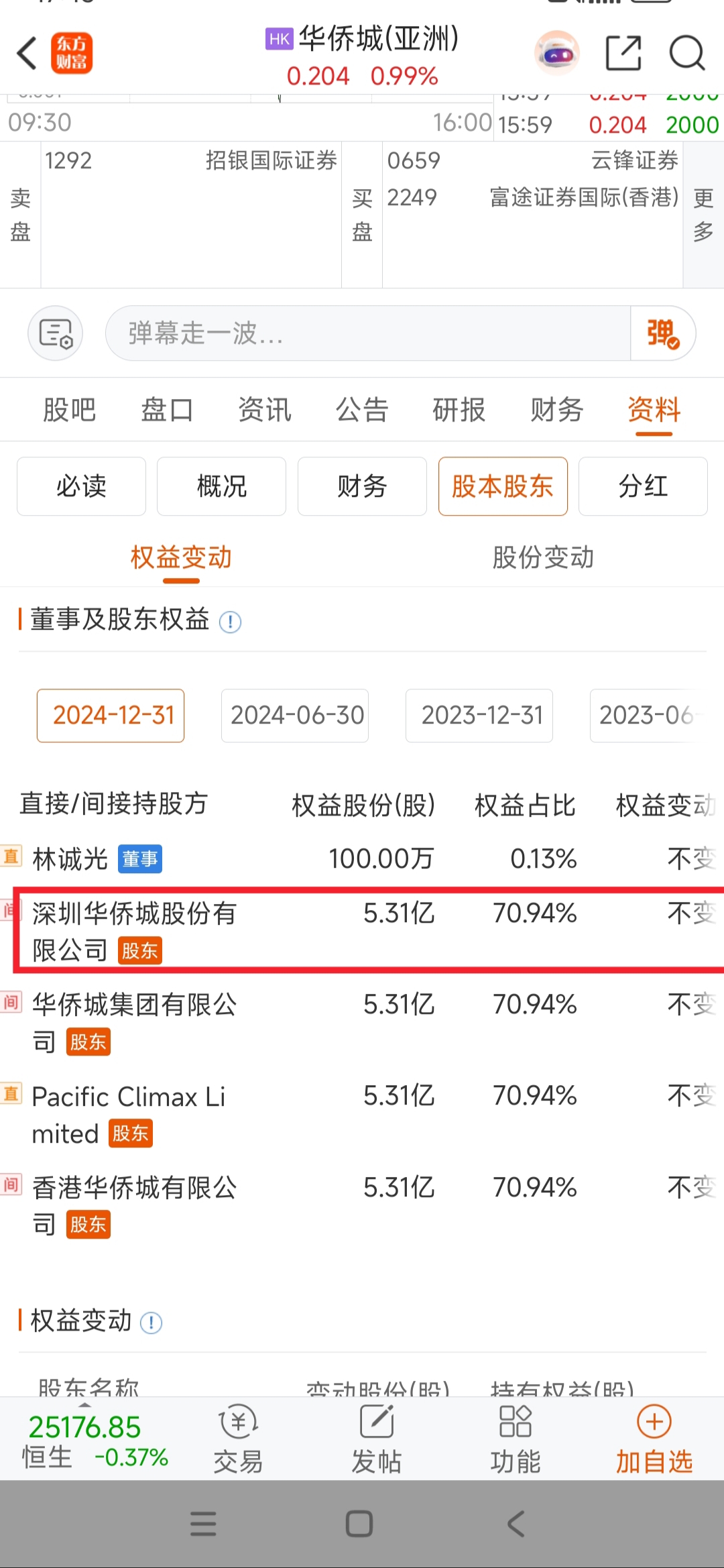Image resolution: width=724 pixels, height=1568 pixels.
Task: Tap the 股东 tag under Pacific Climax Limited
Action: 131,1133
